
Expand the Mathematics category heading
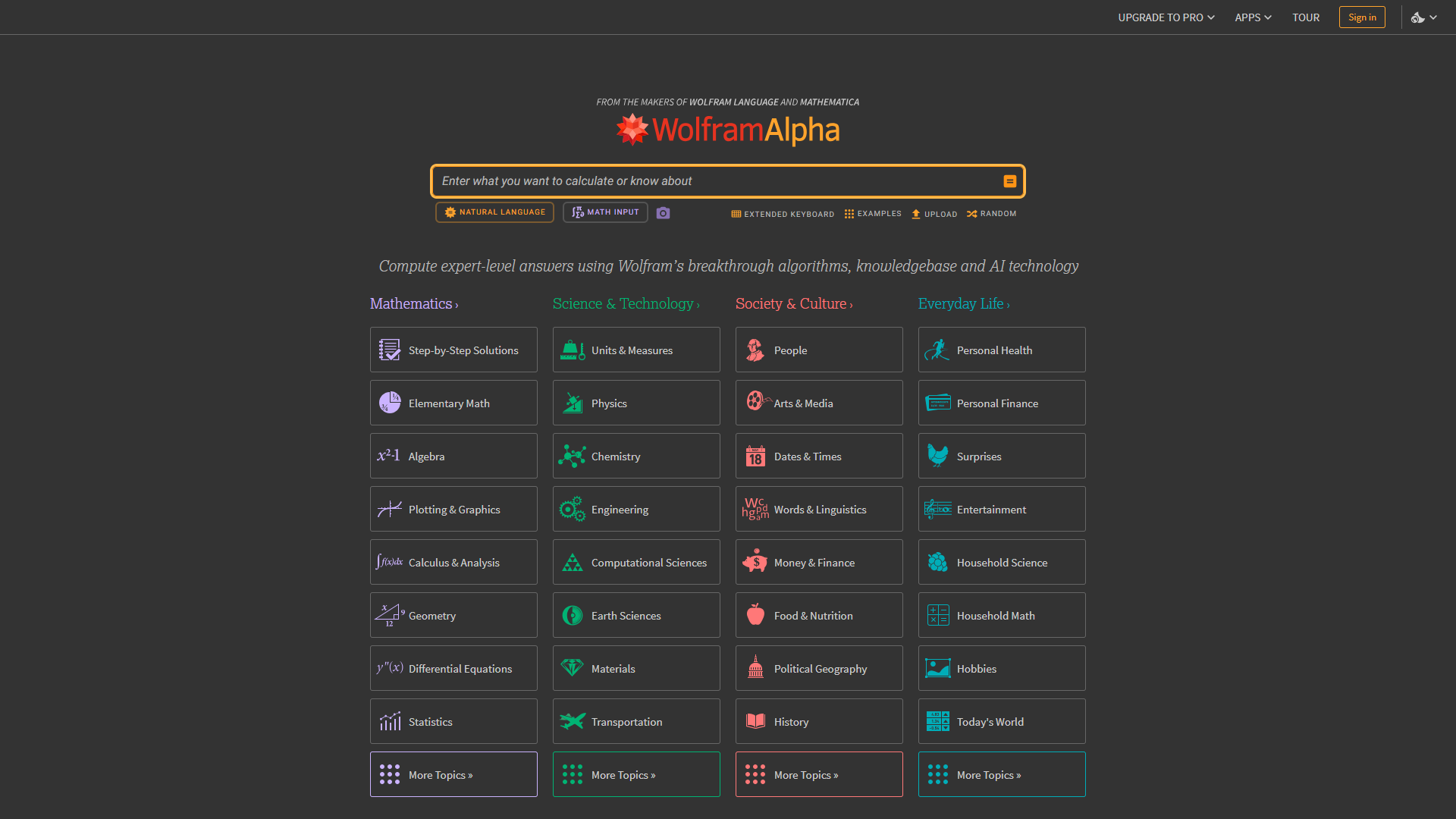pos(414,303)
